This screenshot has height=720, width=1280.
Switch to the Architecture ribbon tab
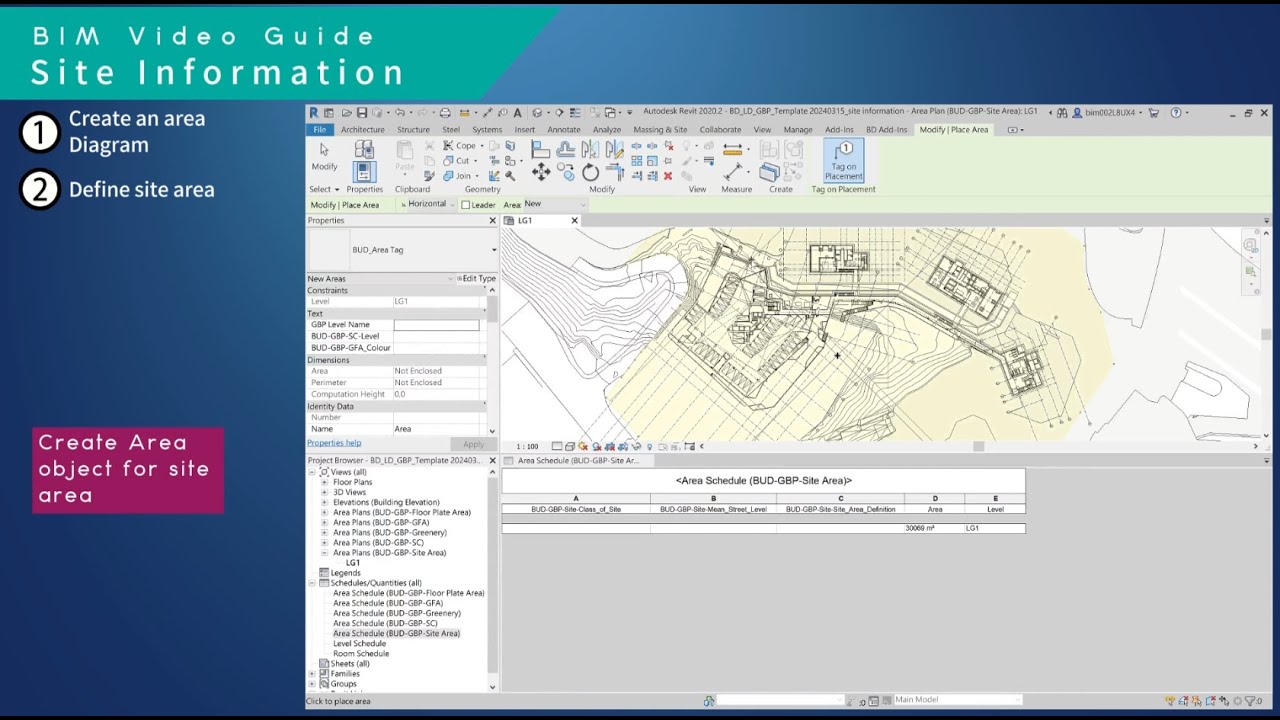click(x=362, y=130)
